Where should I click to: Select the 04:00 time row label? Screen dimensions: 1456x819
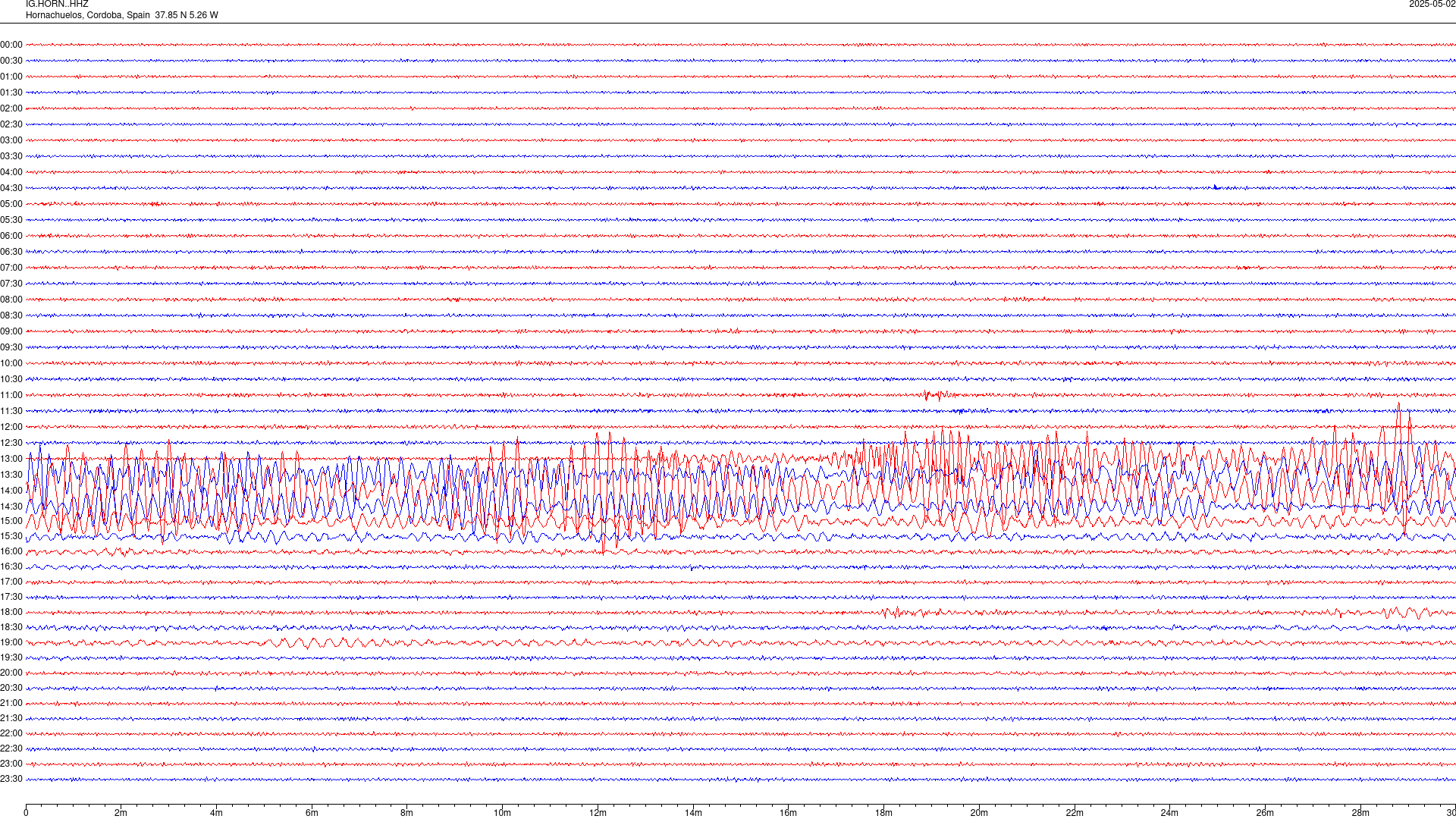pos(11,172)
